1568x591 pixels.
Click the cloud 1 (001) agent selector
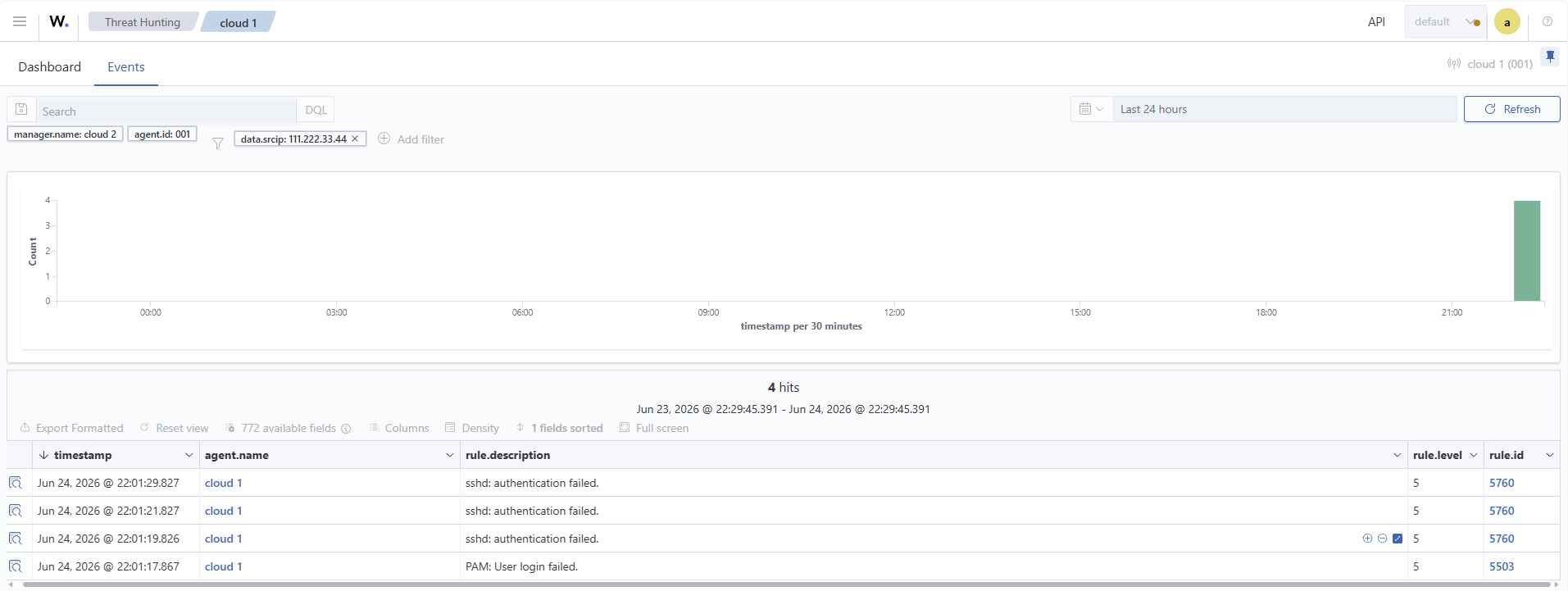pyautogui.click(x=1490, y=64)
